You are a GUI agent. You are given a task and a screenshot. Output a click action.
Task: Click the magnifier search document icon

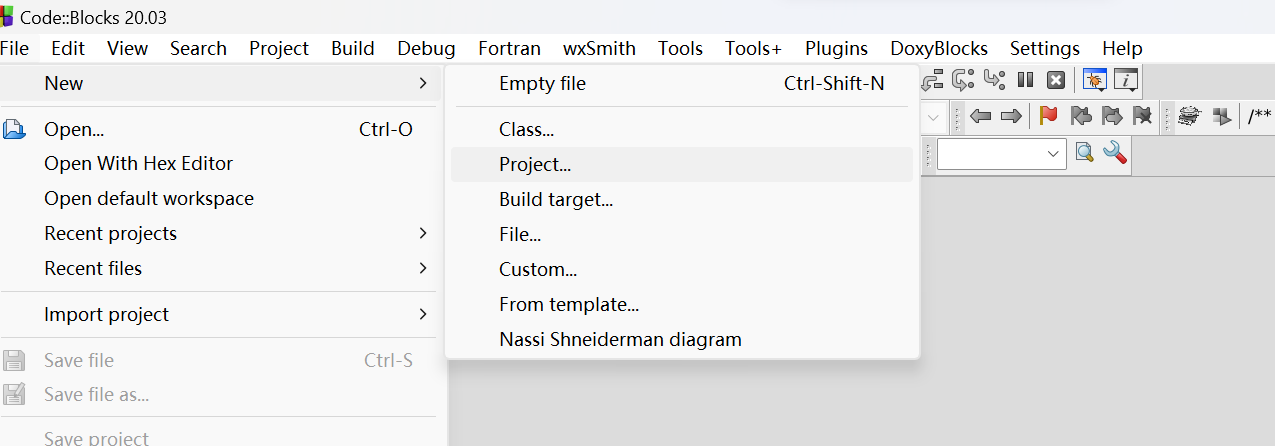pyautogui.click(x=1084, y=153)
